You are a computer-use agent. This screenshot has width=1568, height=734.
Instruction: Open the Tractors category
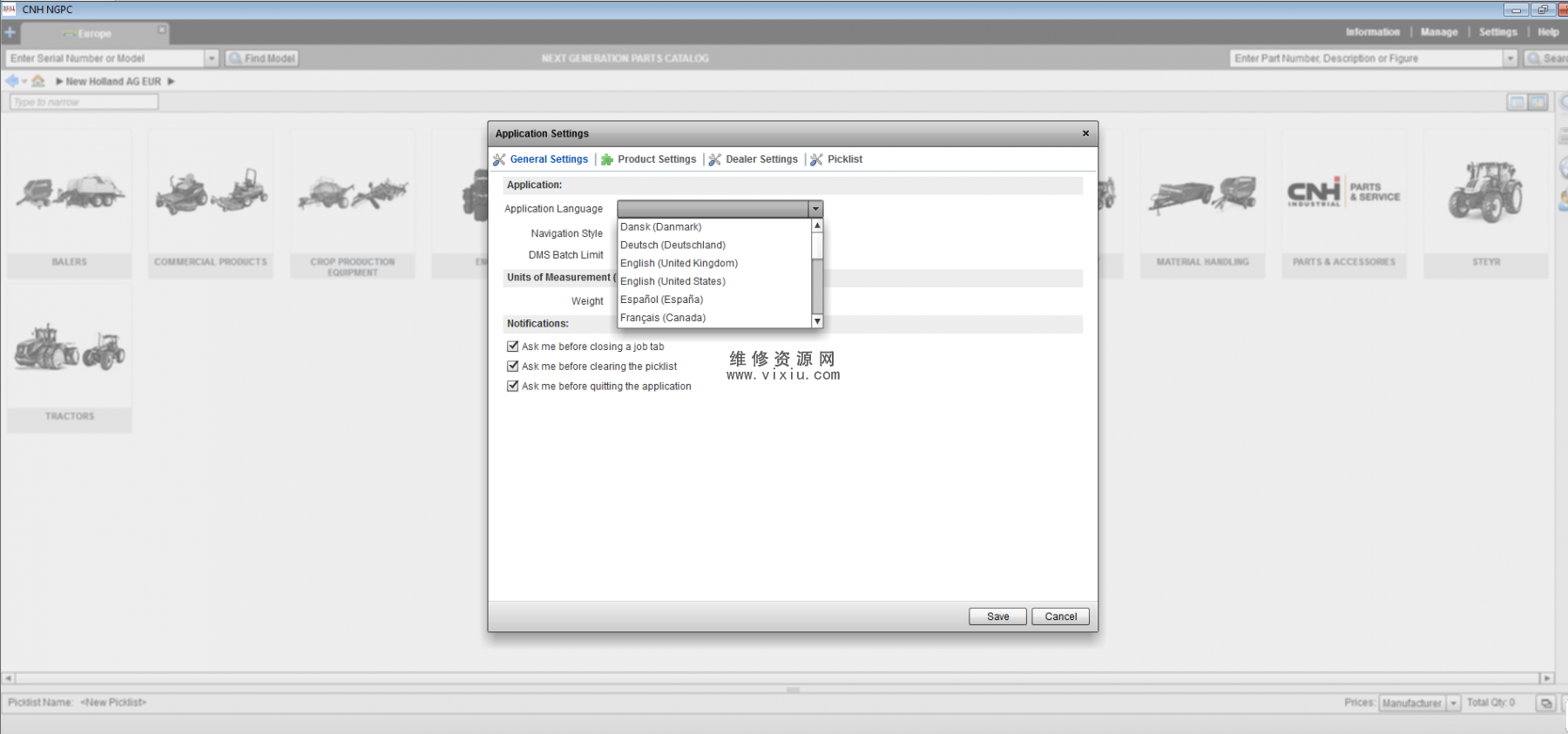[x=70, y=359]
